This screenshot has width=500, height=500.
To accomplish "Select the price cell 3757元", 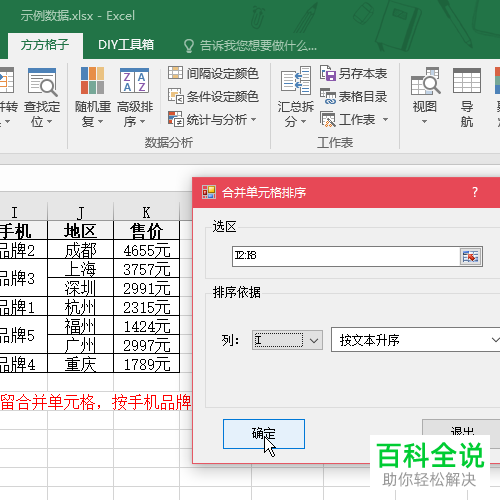I will point(147,269).
